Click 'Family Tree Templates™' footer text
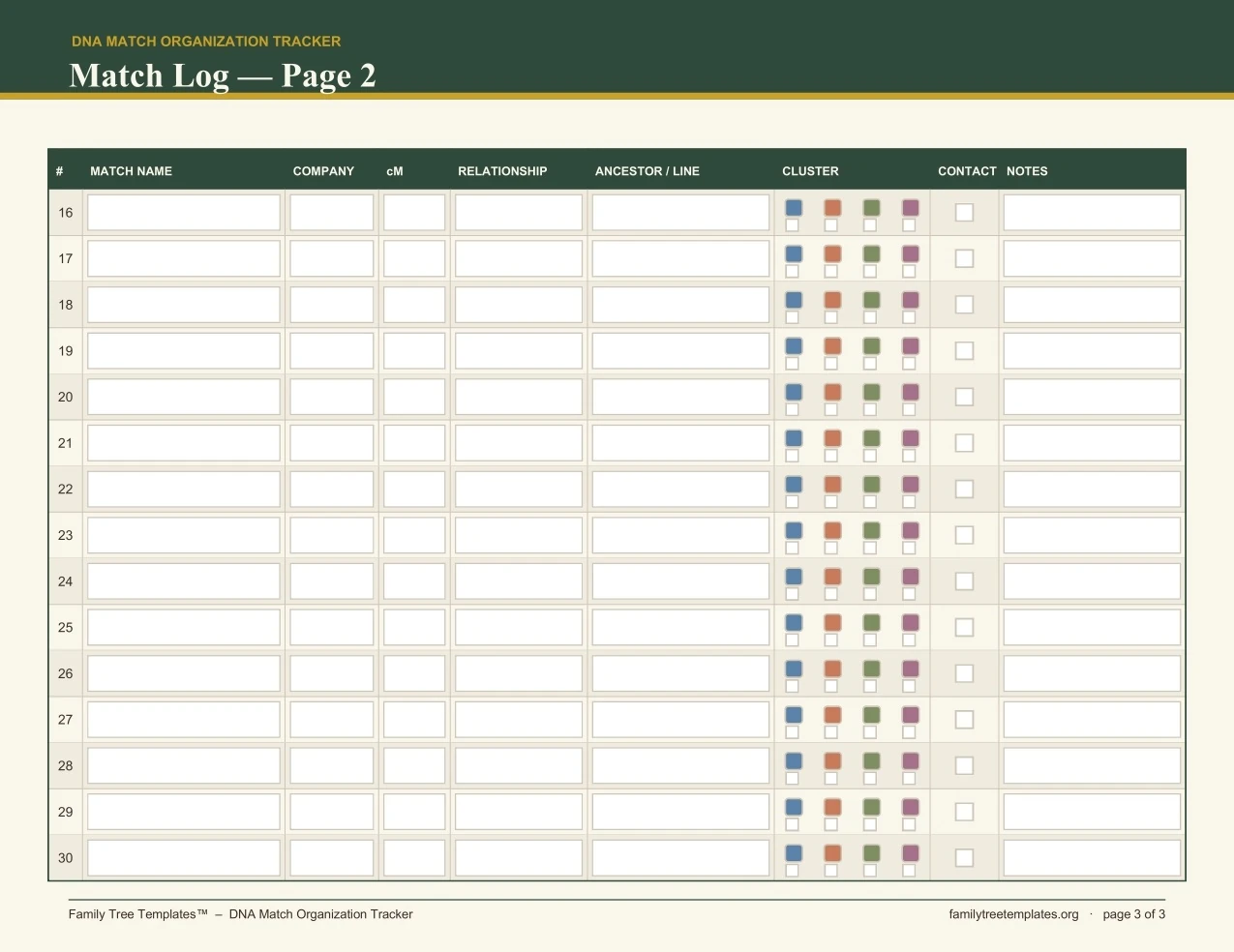The height and width of the screenshot is (952, 1234). [138, 914]
